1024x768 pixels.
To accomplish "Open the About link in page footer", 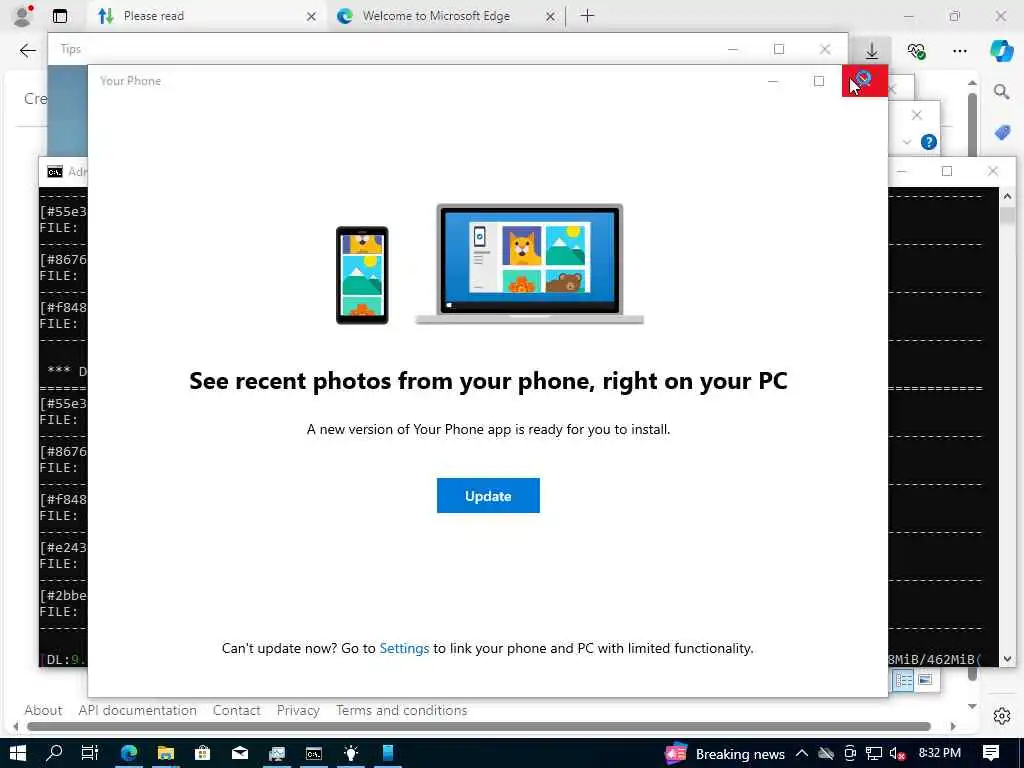I will pos(43,710).
